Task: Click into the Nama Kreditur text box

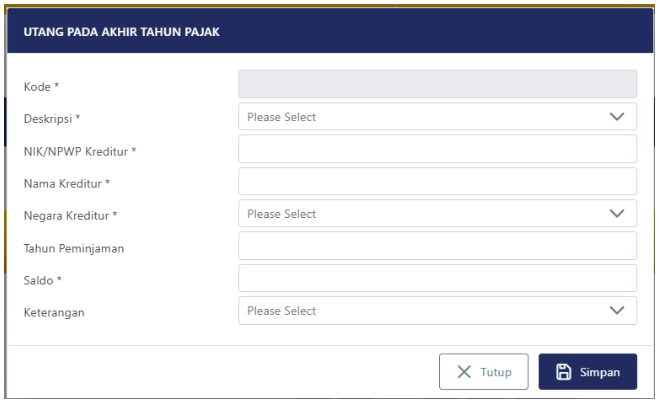Action: coord(437,182)
